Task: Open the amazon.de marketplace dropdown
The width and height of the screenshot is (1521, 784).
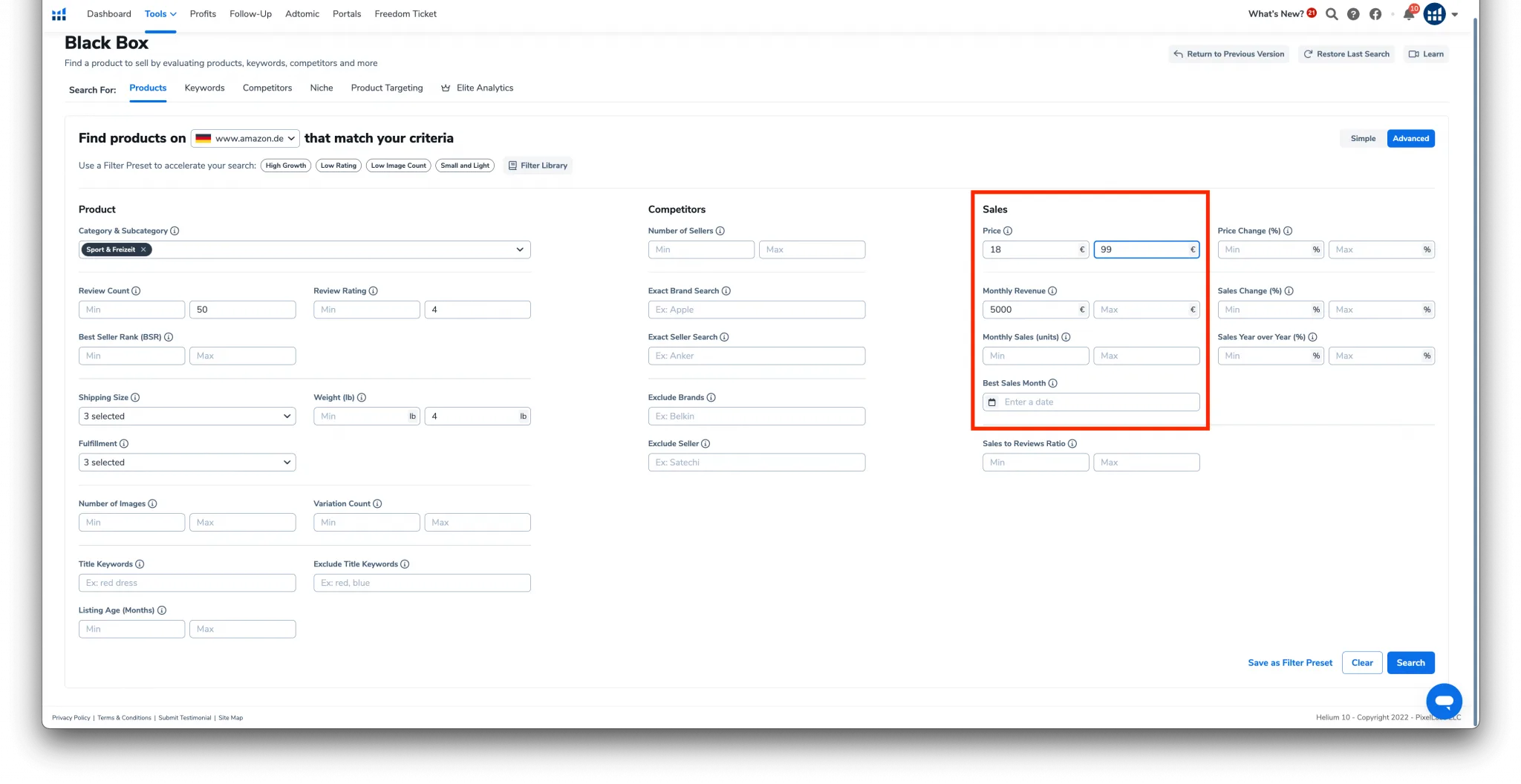Action: [x=245, y=138]
